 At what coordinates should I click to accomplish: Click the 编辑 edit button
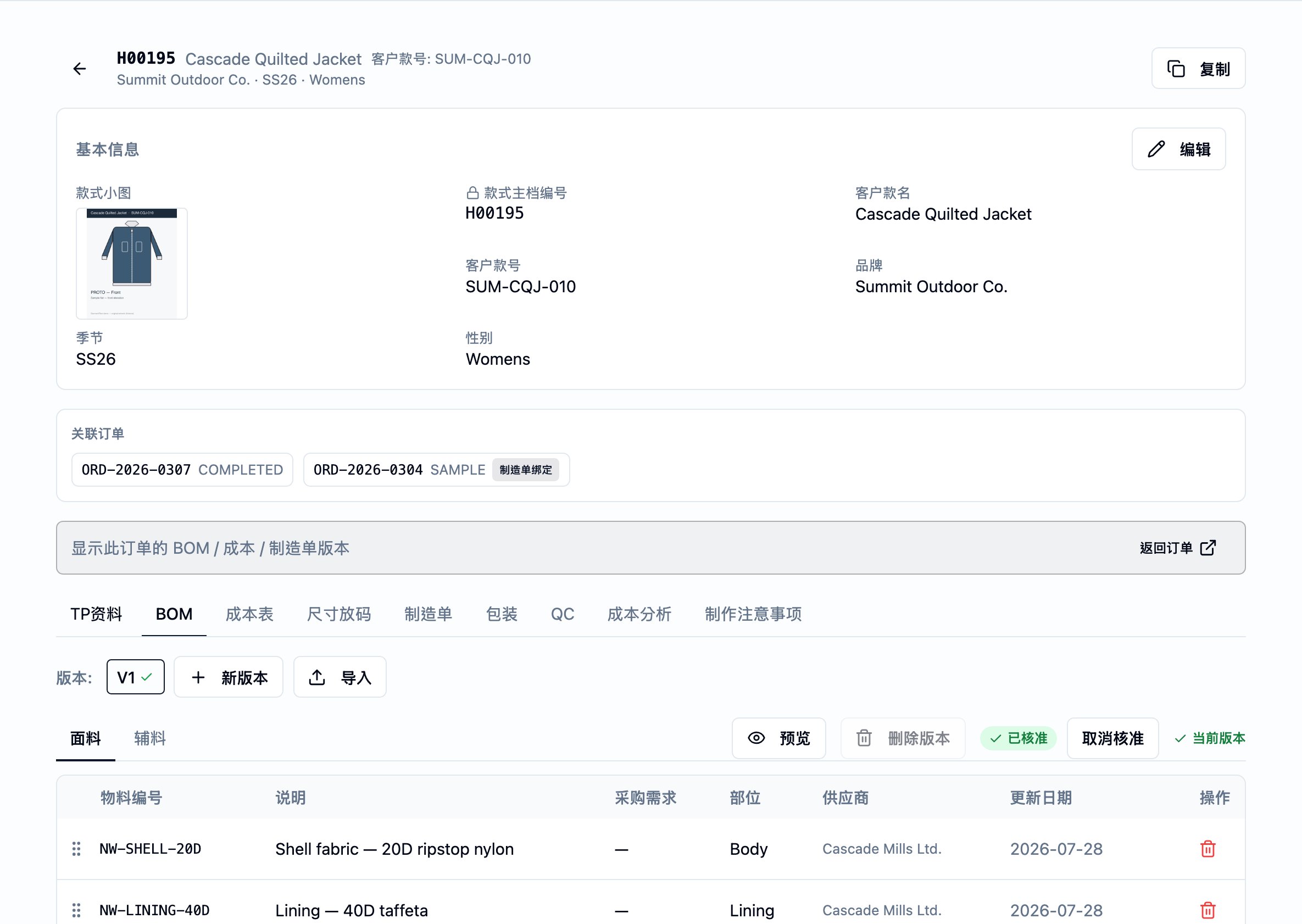(x=1178, y=149)
